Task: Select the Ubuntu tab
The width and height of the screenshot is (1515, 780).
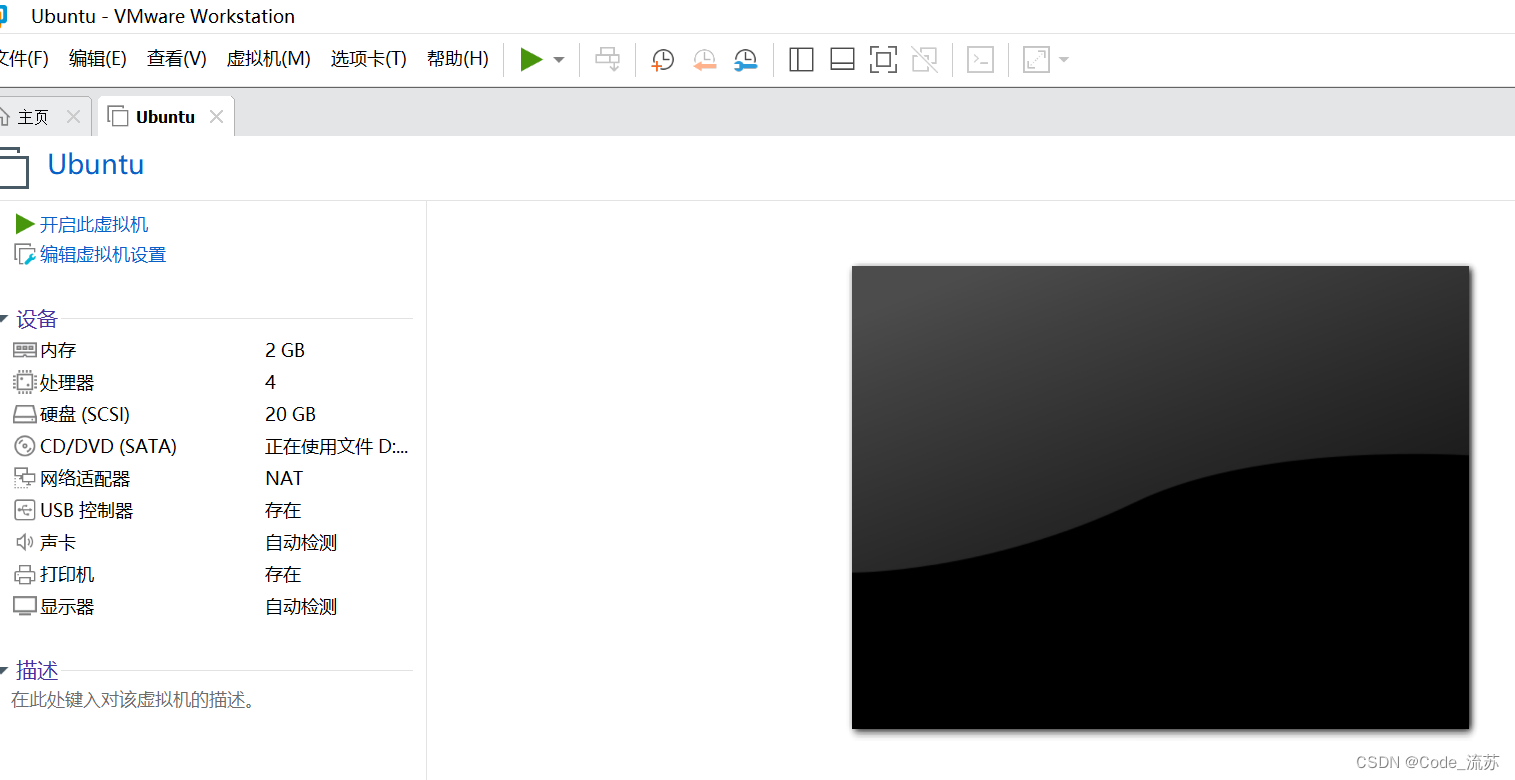Action: (x=165, y=117)
